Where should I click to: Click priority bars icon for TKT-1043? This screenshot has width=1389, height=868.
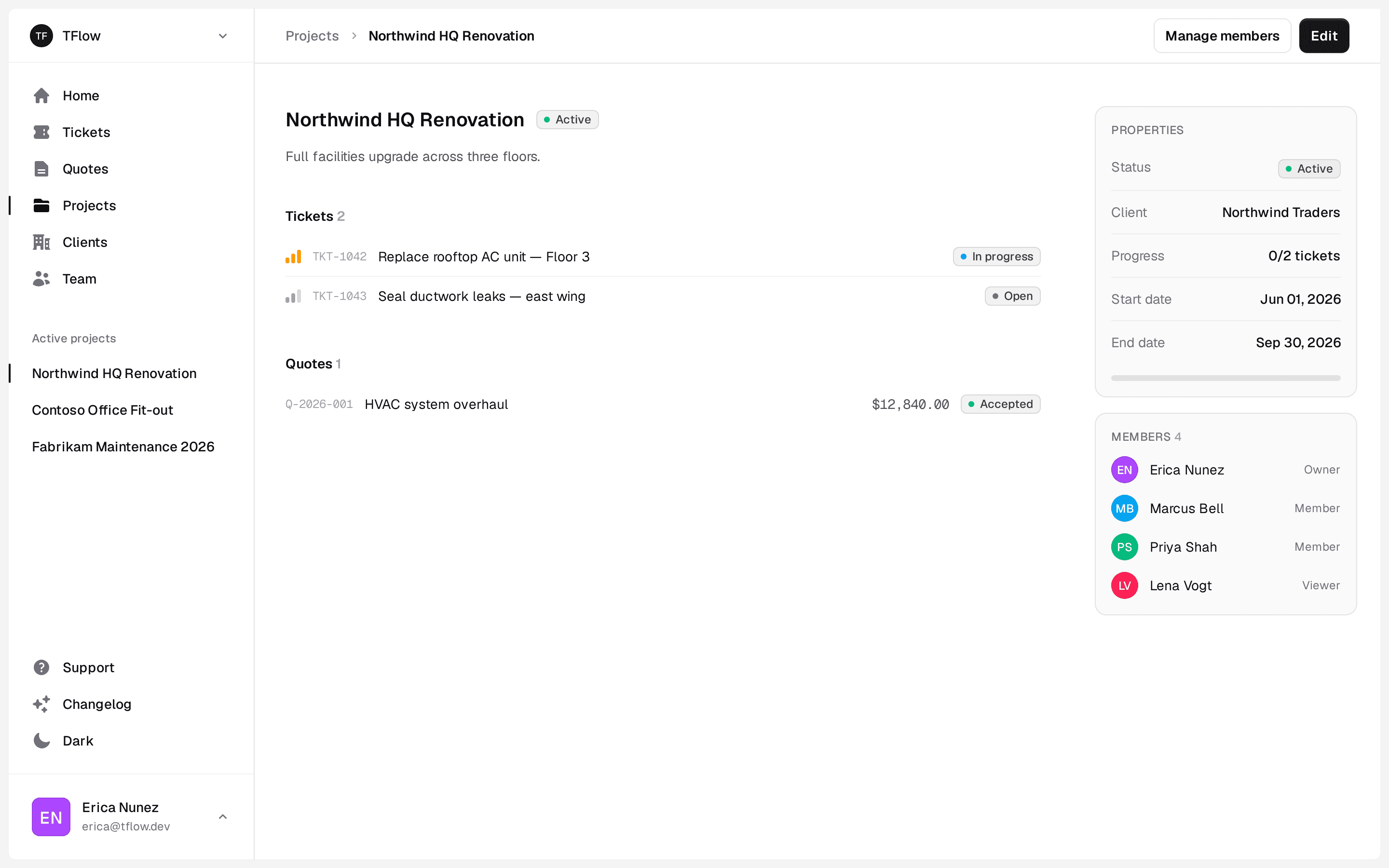point(293,296)
